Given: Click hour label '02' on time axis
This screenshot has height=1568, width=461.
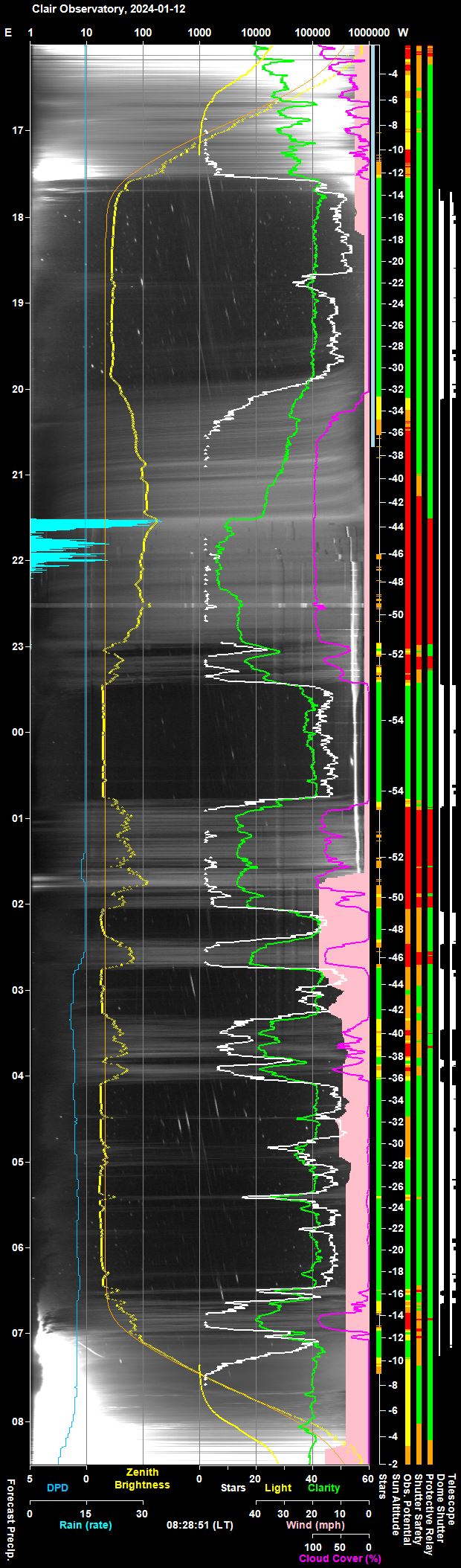Looking at the screenshot, I should click(x=17, y=904).
